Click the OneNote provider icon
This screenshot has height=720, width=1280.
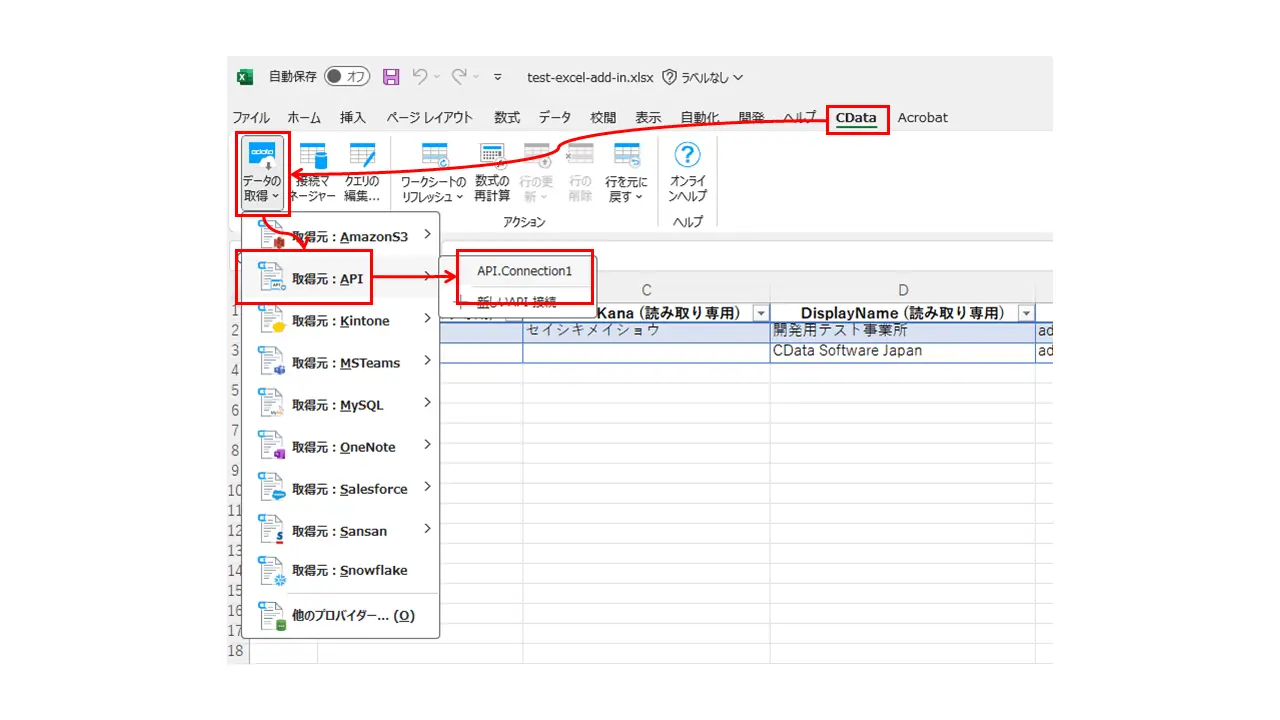coord(271,447)
